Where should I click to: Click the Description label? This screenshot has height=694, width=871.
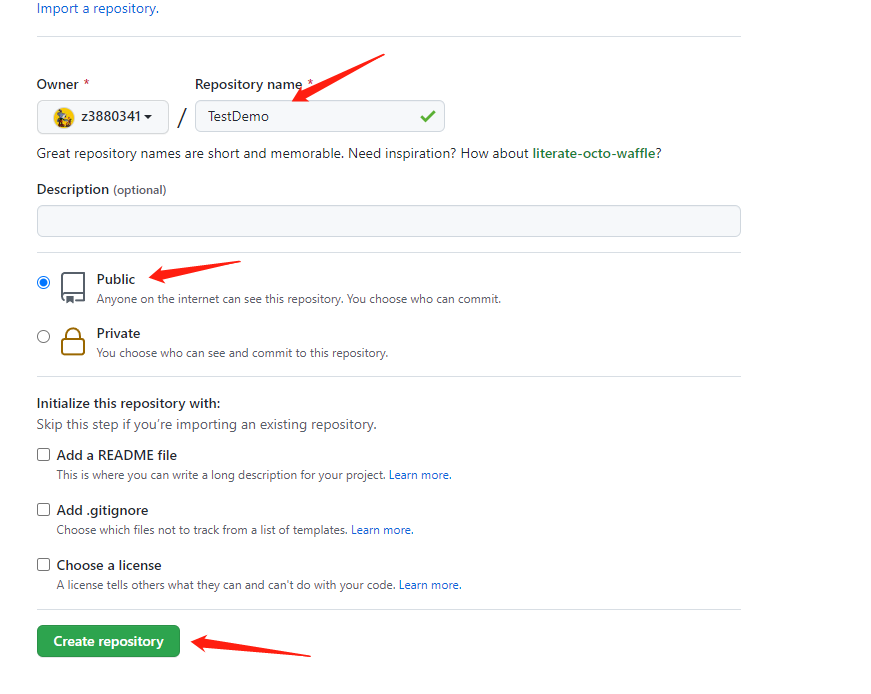pos(73,189)
